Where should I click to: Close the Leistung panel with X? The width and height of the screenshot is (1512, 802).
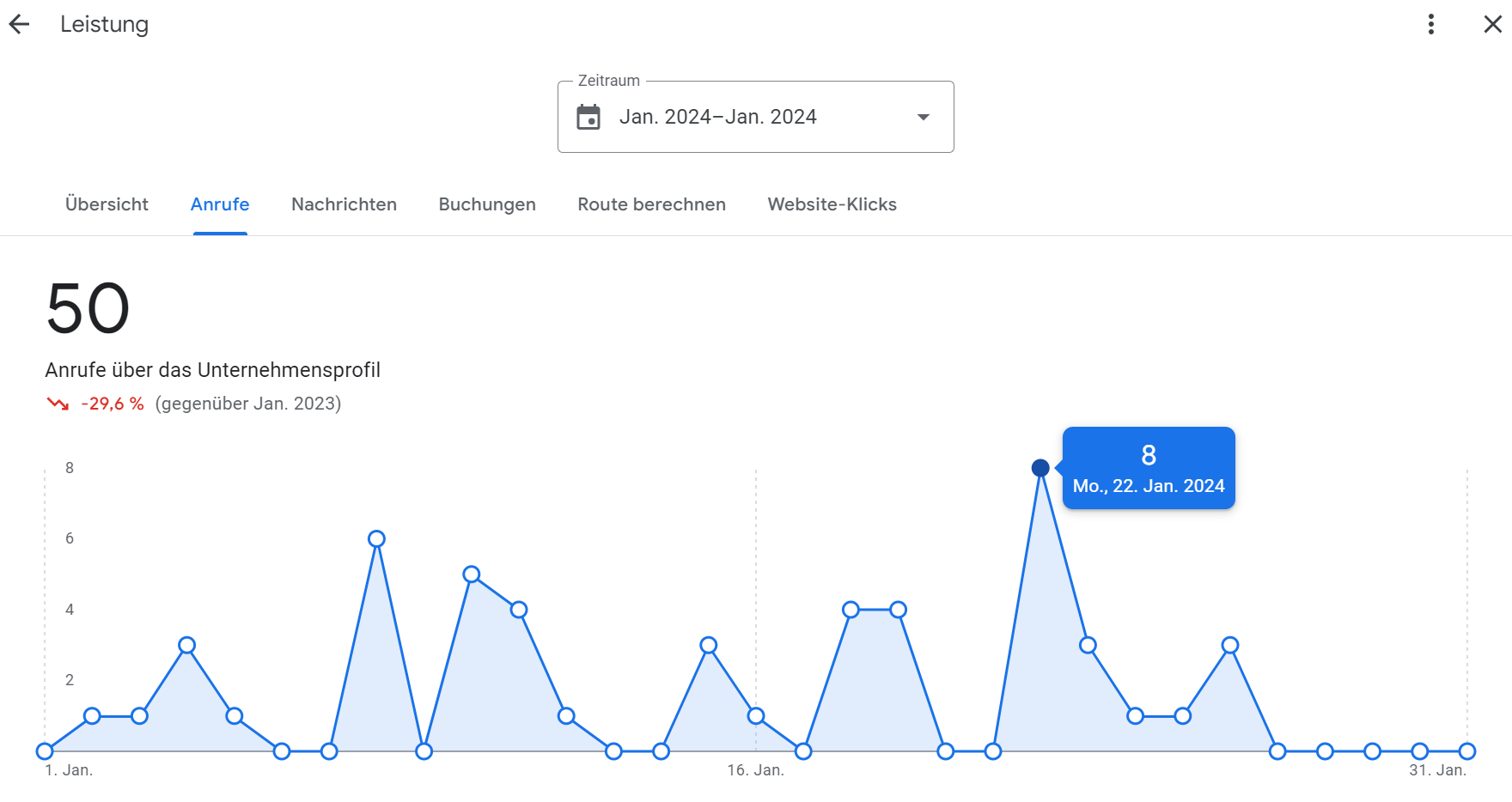click(x=1493, y=25)
